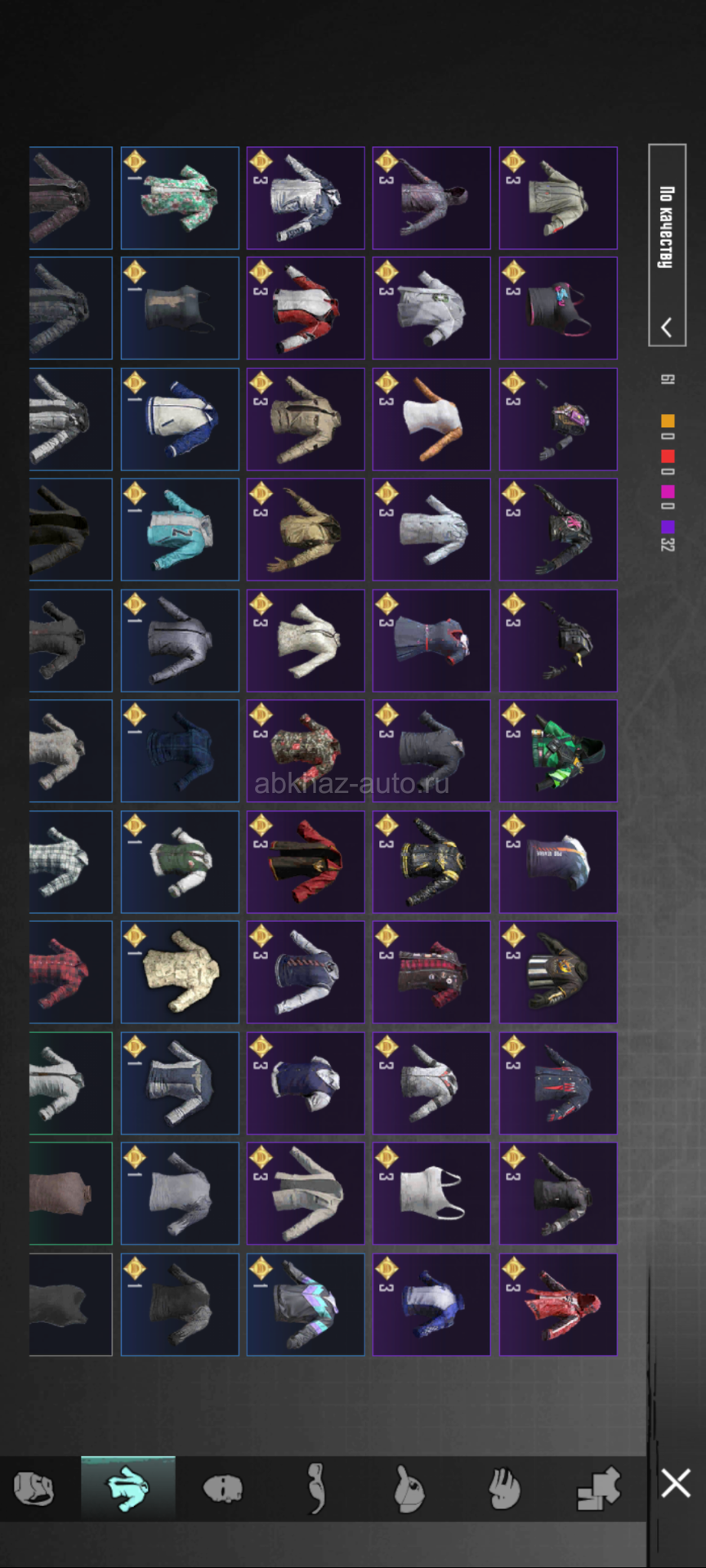Expand sort options via the chevron arrow
706x1568 pixels.
coord(667,327)
